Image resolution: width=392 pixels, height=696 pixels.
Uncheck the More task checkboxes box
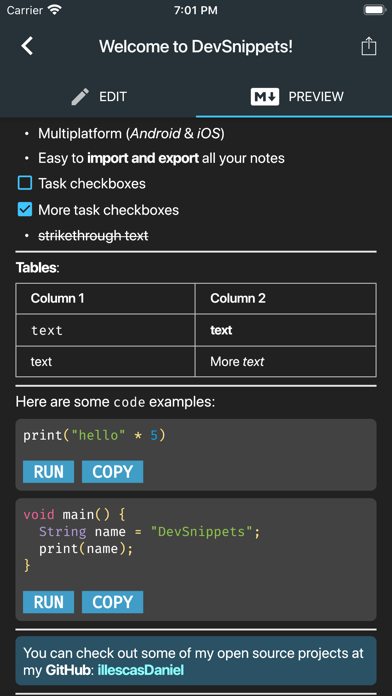pyautogui.click(x=25, y=210)
